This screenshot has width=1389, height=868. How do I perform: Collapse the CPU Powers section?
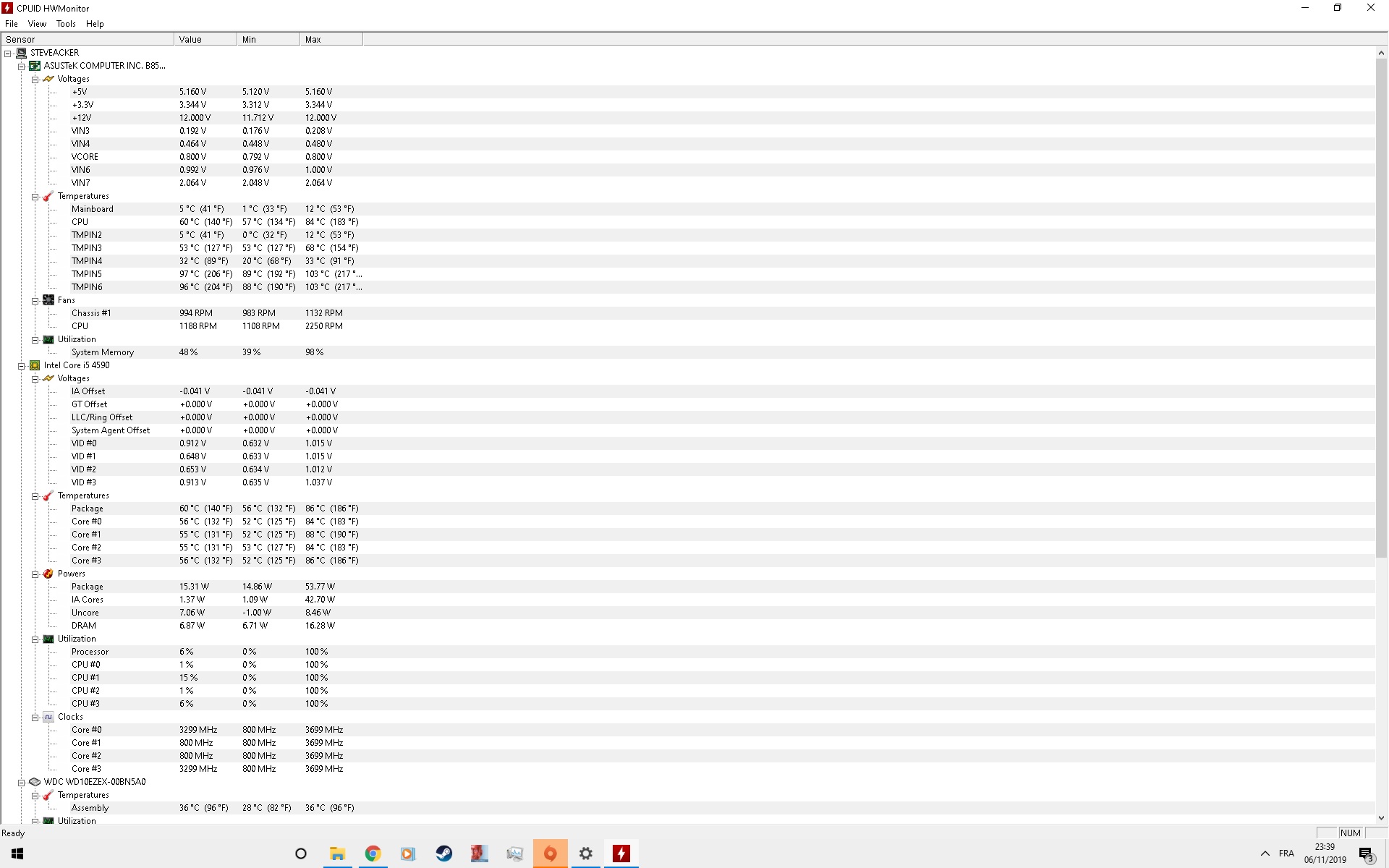(35, 574)
